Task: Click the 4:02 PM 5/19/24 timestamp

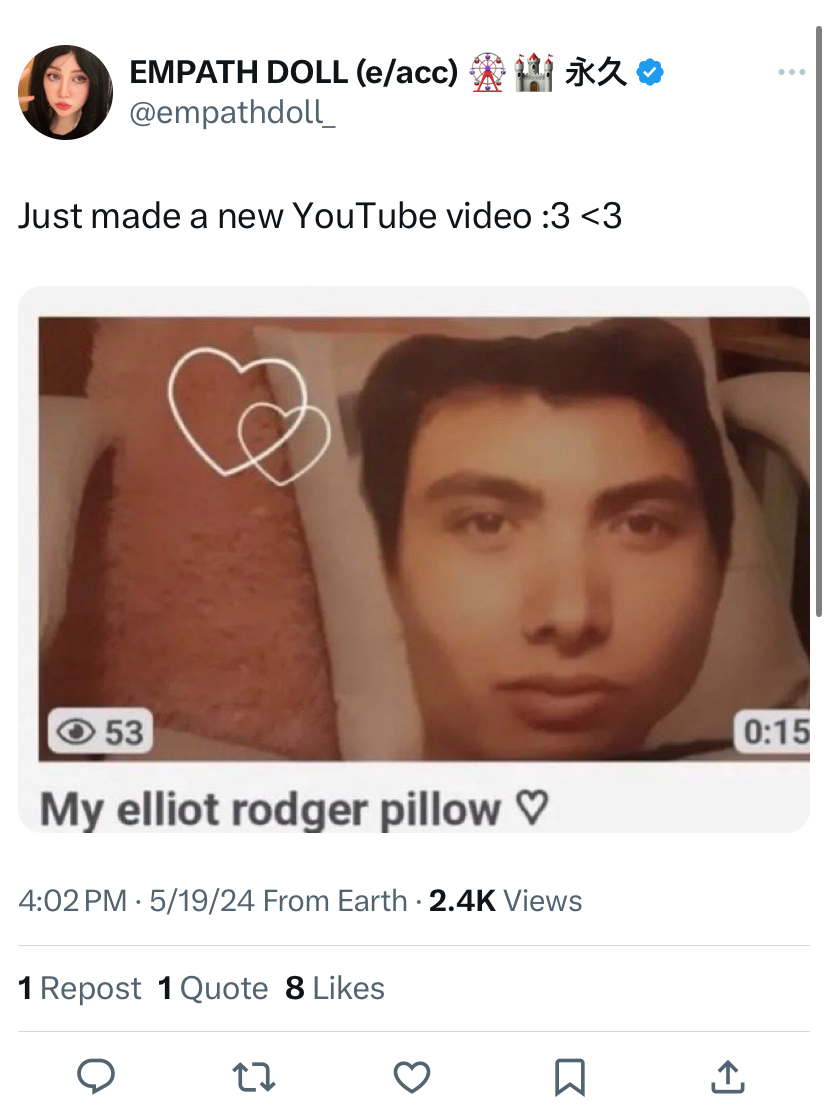Action: 136,901
